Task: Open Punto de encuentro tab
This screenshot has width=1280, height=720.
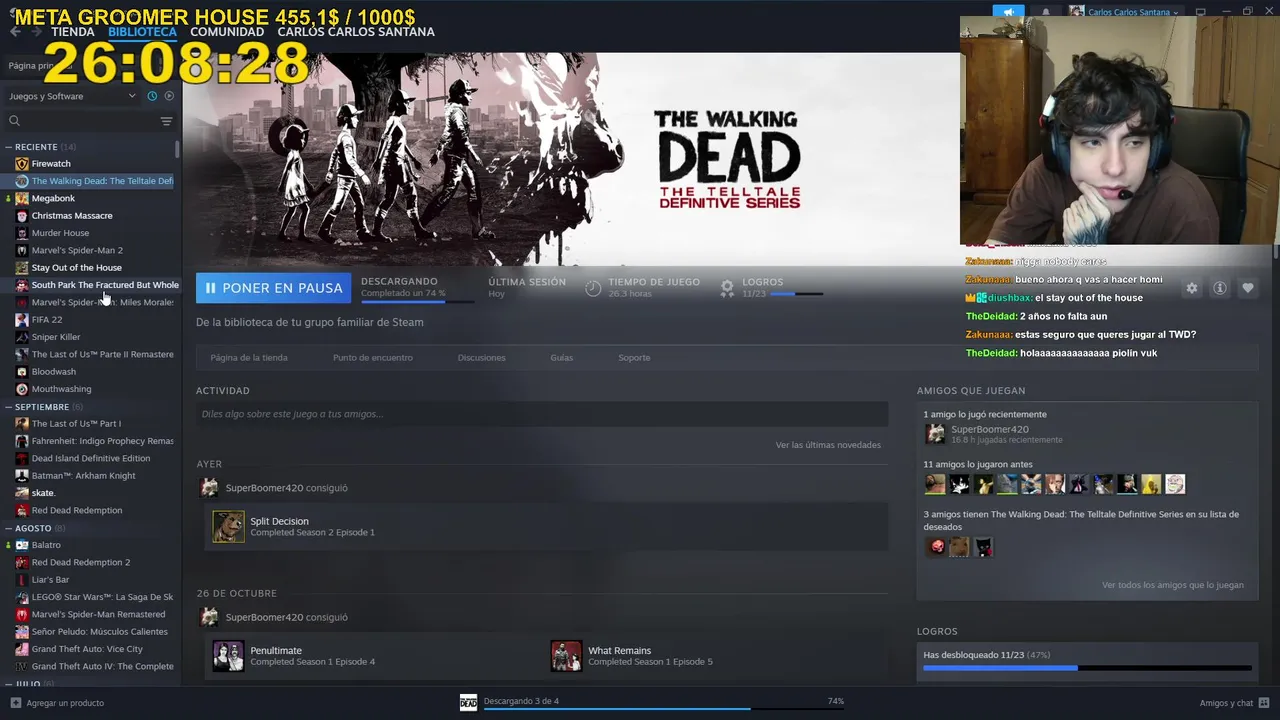Action: pos(373,358)
